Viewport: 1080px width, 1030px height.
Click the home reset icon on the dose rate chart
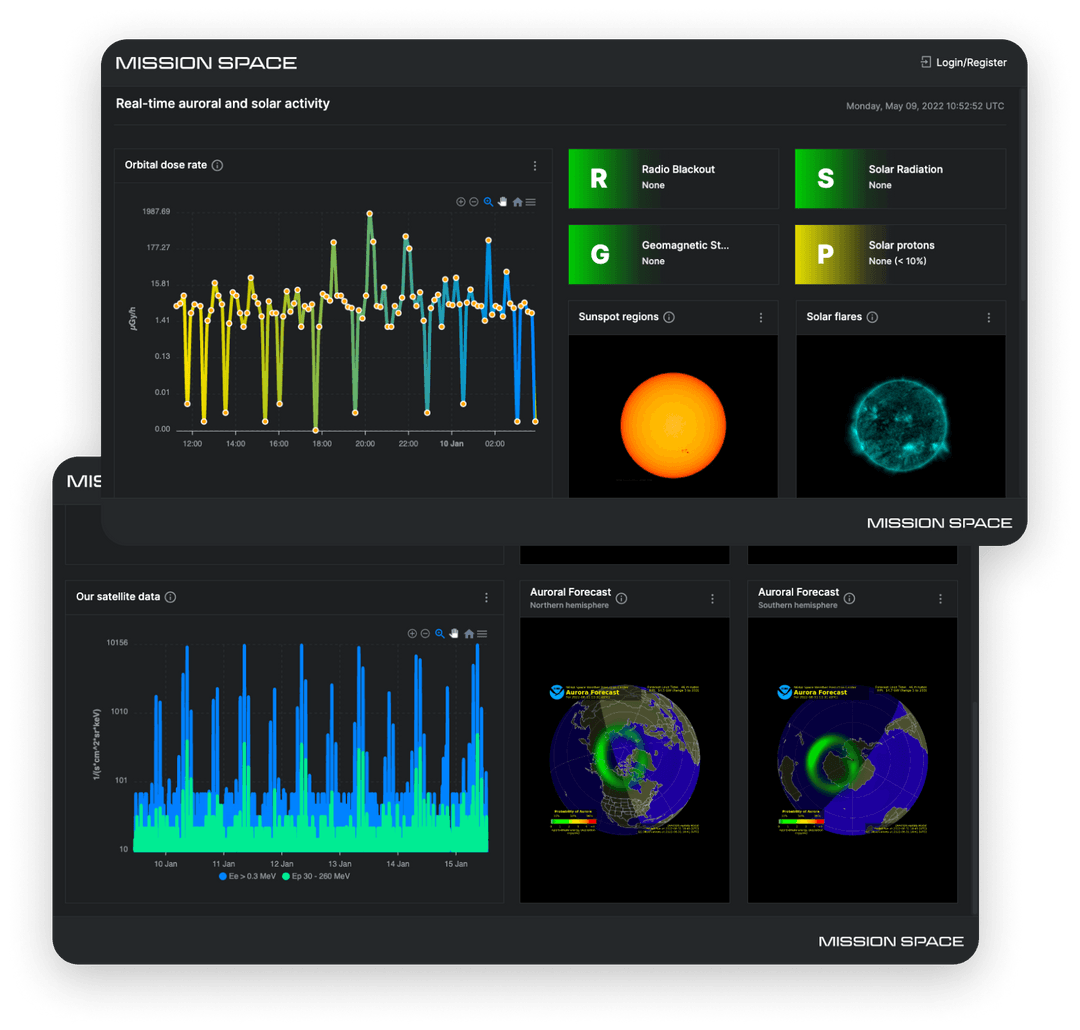click(x=518, y=201)
